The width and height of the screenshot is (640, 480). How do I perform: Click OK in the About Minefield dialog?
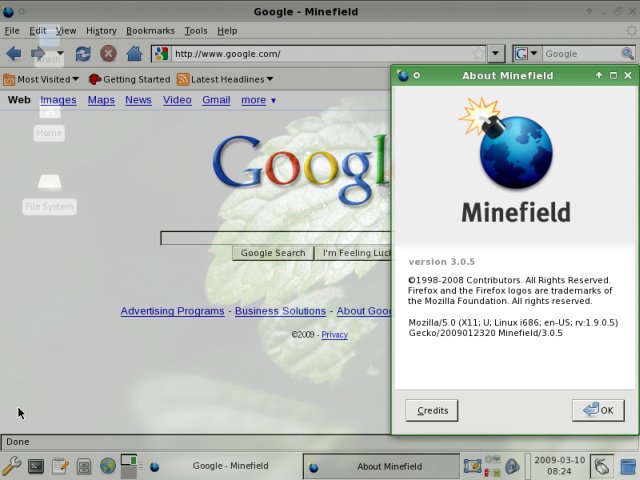coord(598,410)
